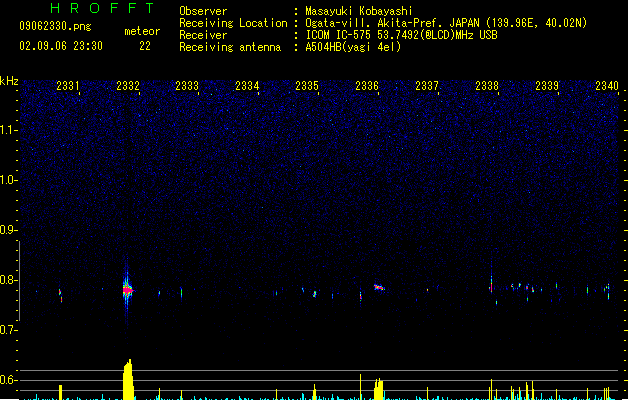
Task: Click the 2336 time marker
Action: pyautogui.click(x=367, y=86)
